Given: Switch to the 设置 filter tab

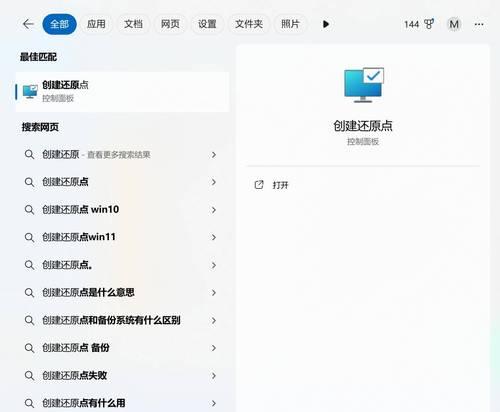Looking at the screenshot, I should (207, 24).
